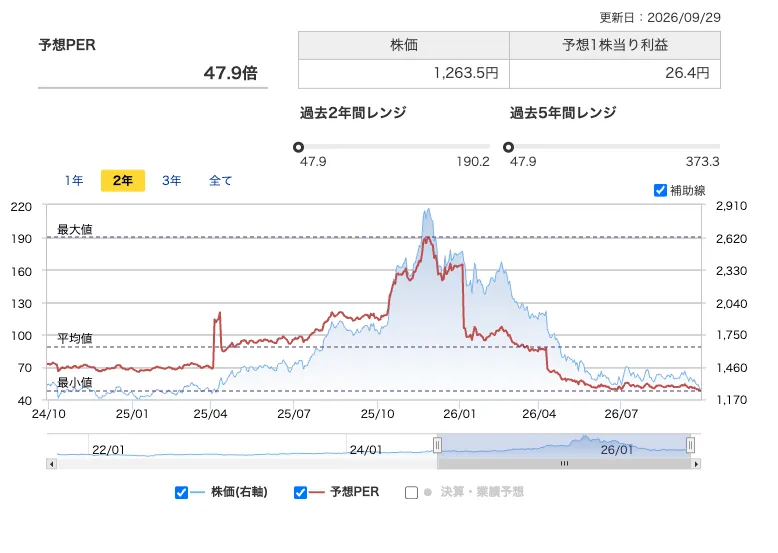This screenshot has width=778, height=553.
Task: Click the 47.9倍 PER value
Action: click(x=231, y=73)
